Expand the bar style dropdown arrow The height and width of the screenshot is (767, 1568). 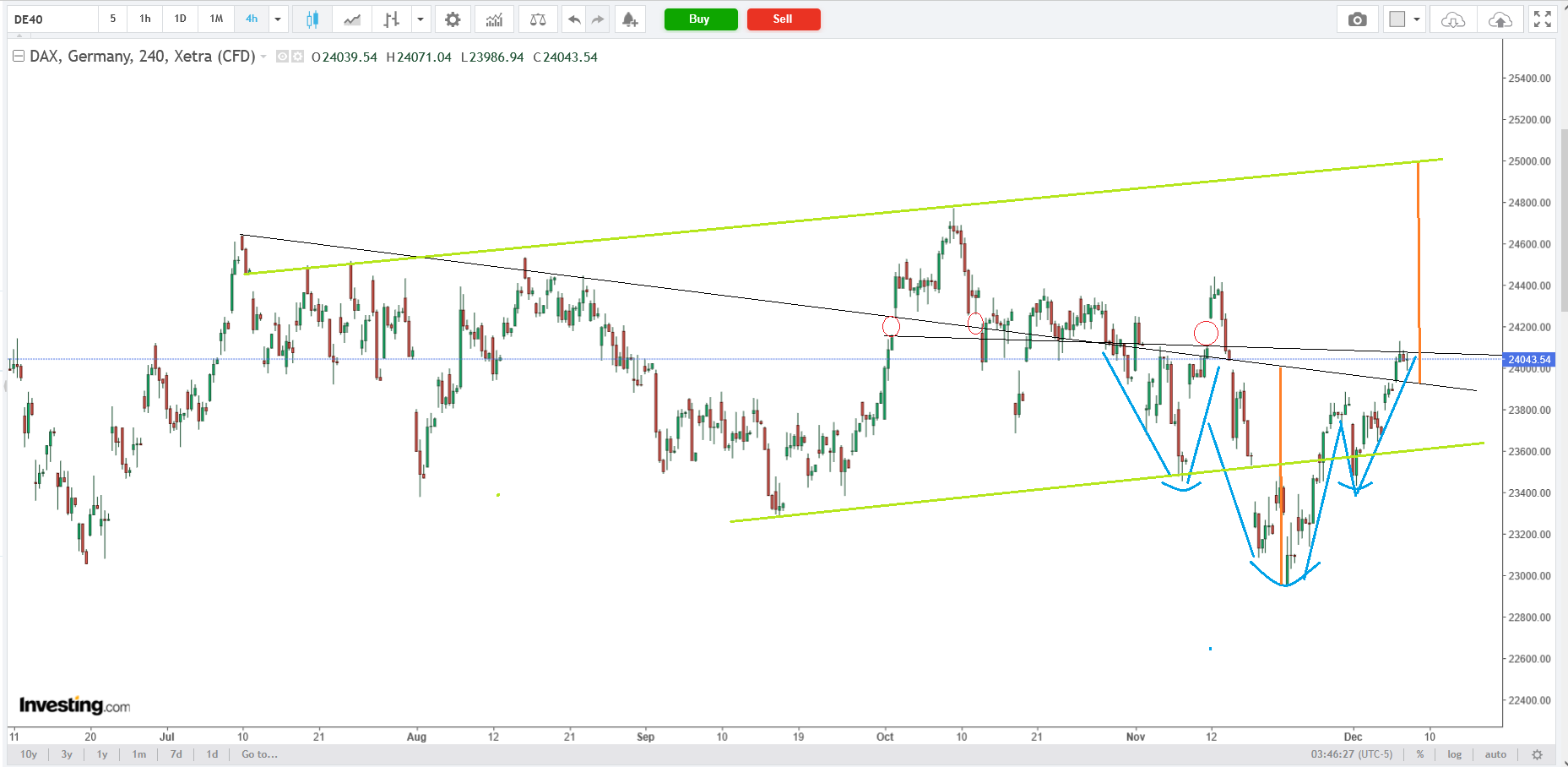click(x=420, y=19)
